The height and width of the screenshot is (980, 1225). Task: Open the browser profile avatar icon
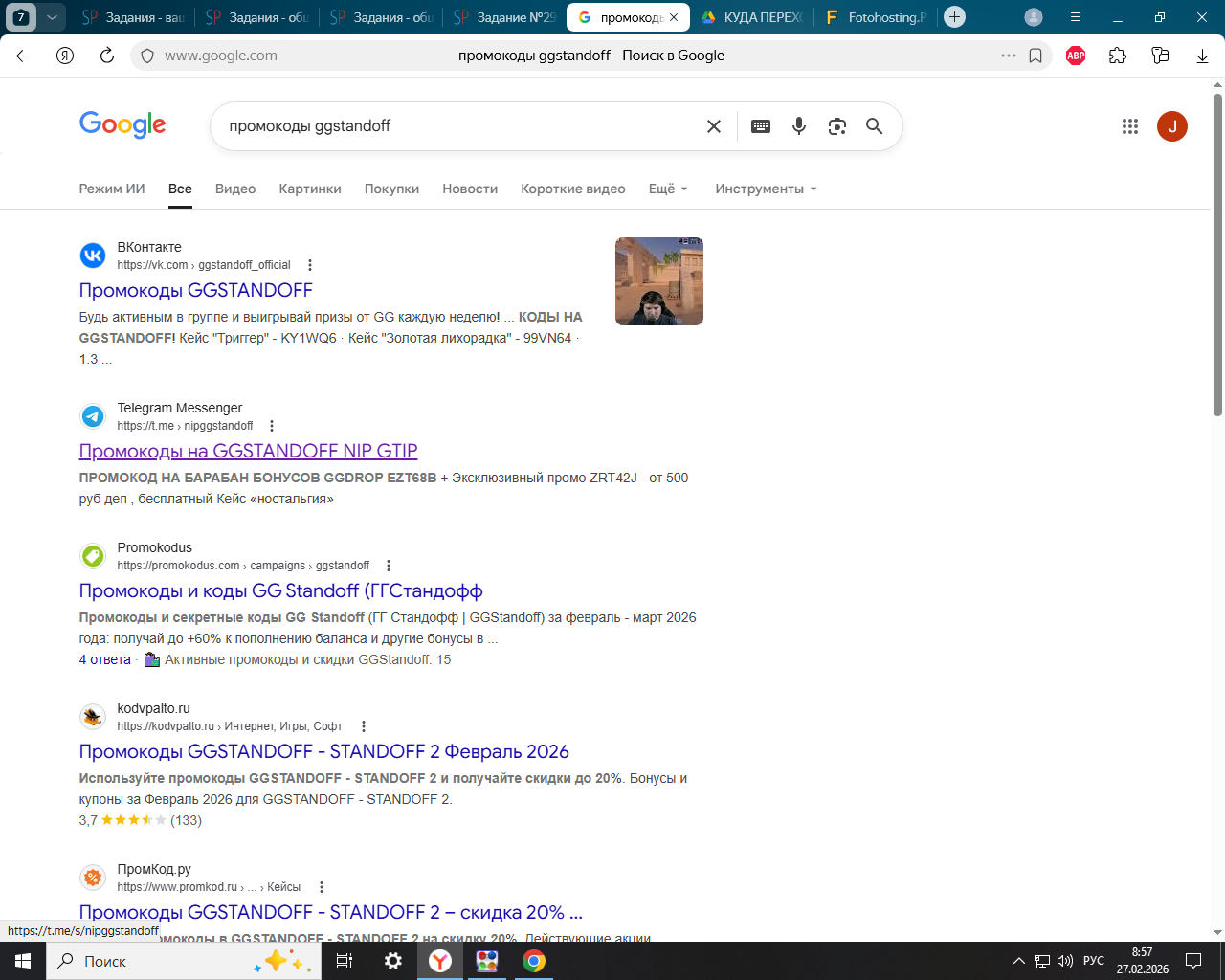[1034, 17]
